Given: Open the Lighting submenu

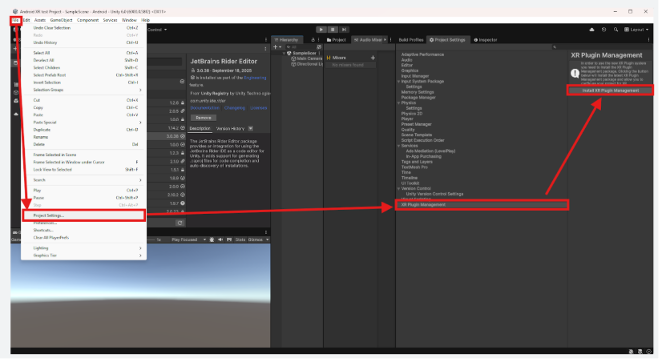Looking at the screenshot, I should click(x=84, y=248).
